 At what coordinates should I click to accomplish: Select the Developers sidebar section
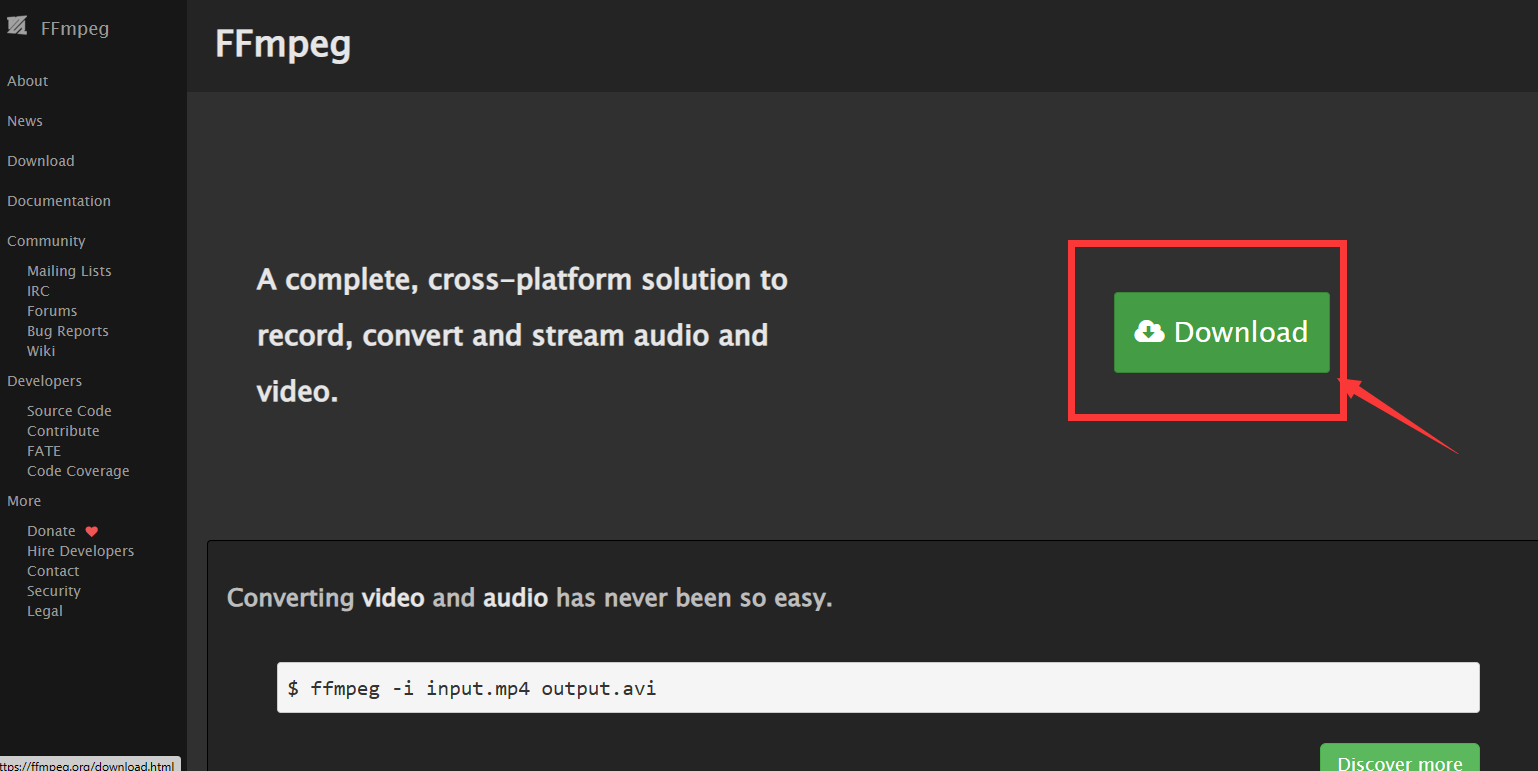pos(45,381)
